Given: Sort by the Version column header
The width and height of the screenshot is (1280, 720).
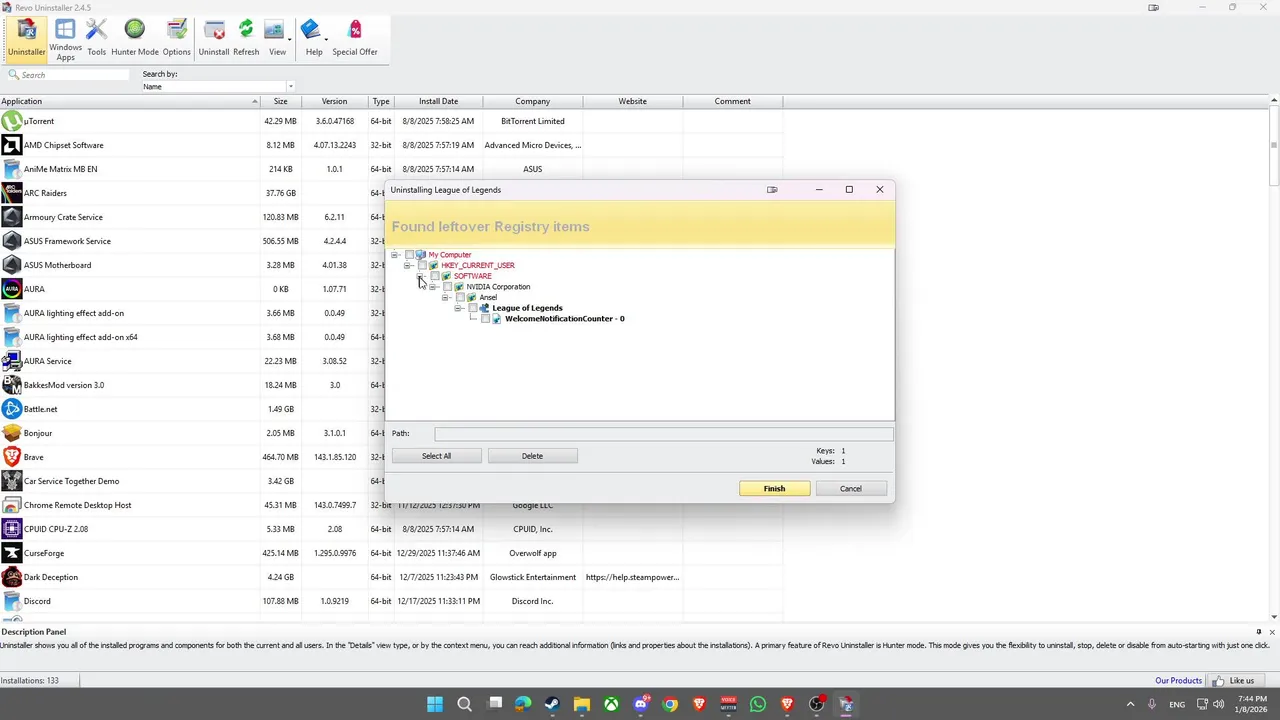Looking at the screenshot, I should click(334, 101).
